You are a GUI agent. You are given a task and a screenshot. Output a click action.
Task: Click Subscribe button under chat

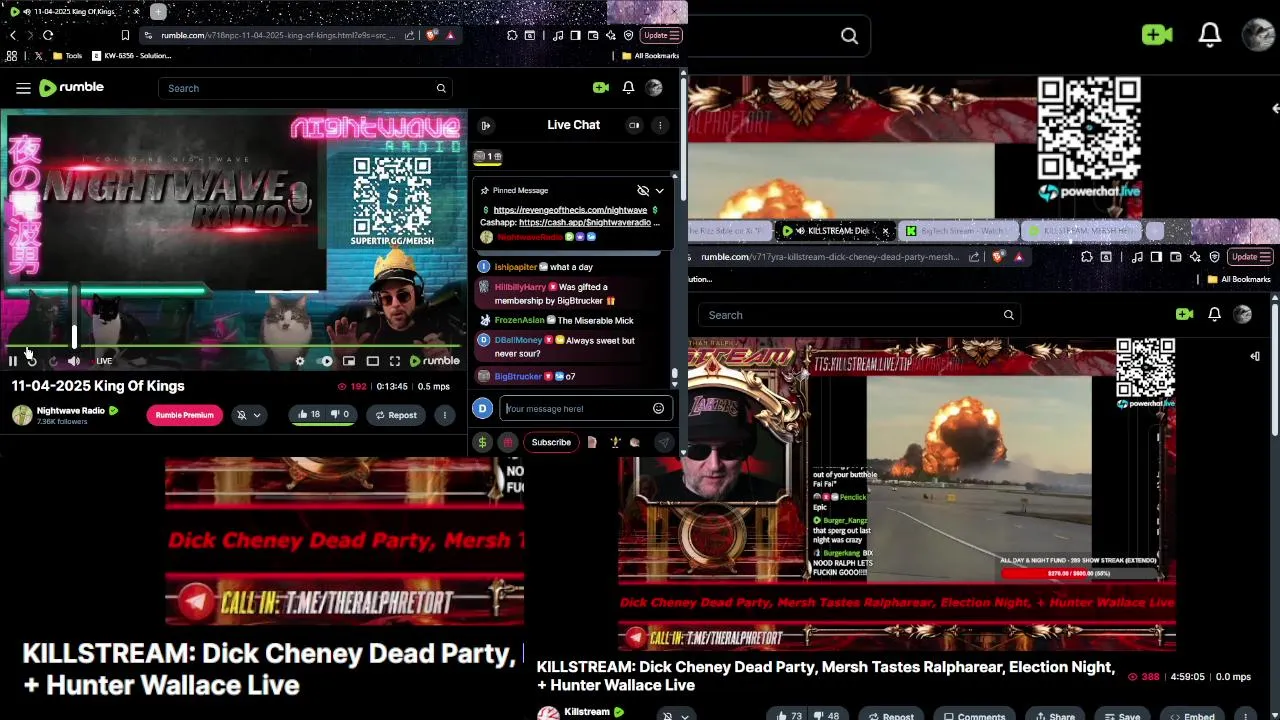tap(551, 442)
